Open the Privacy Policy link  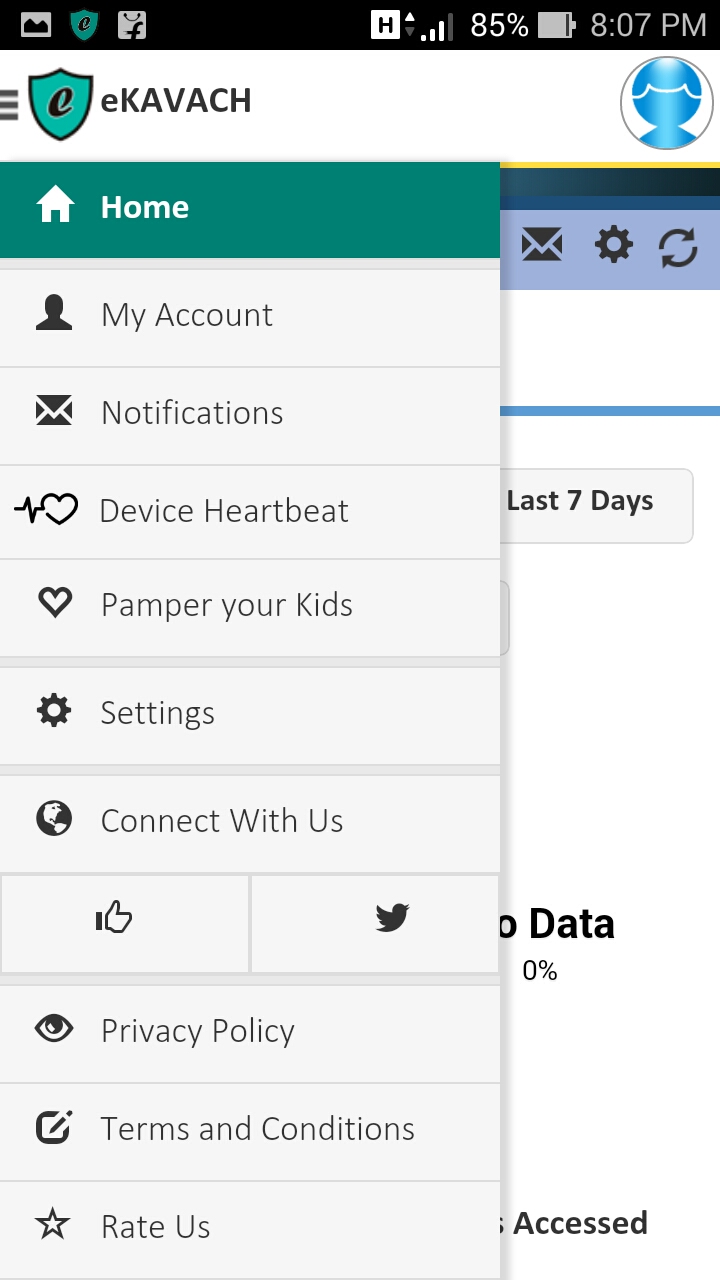point(250,1032)
